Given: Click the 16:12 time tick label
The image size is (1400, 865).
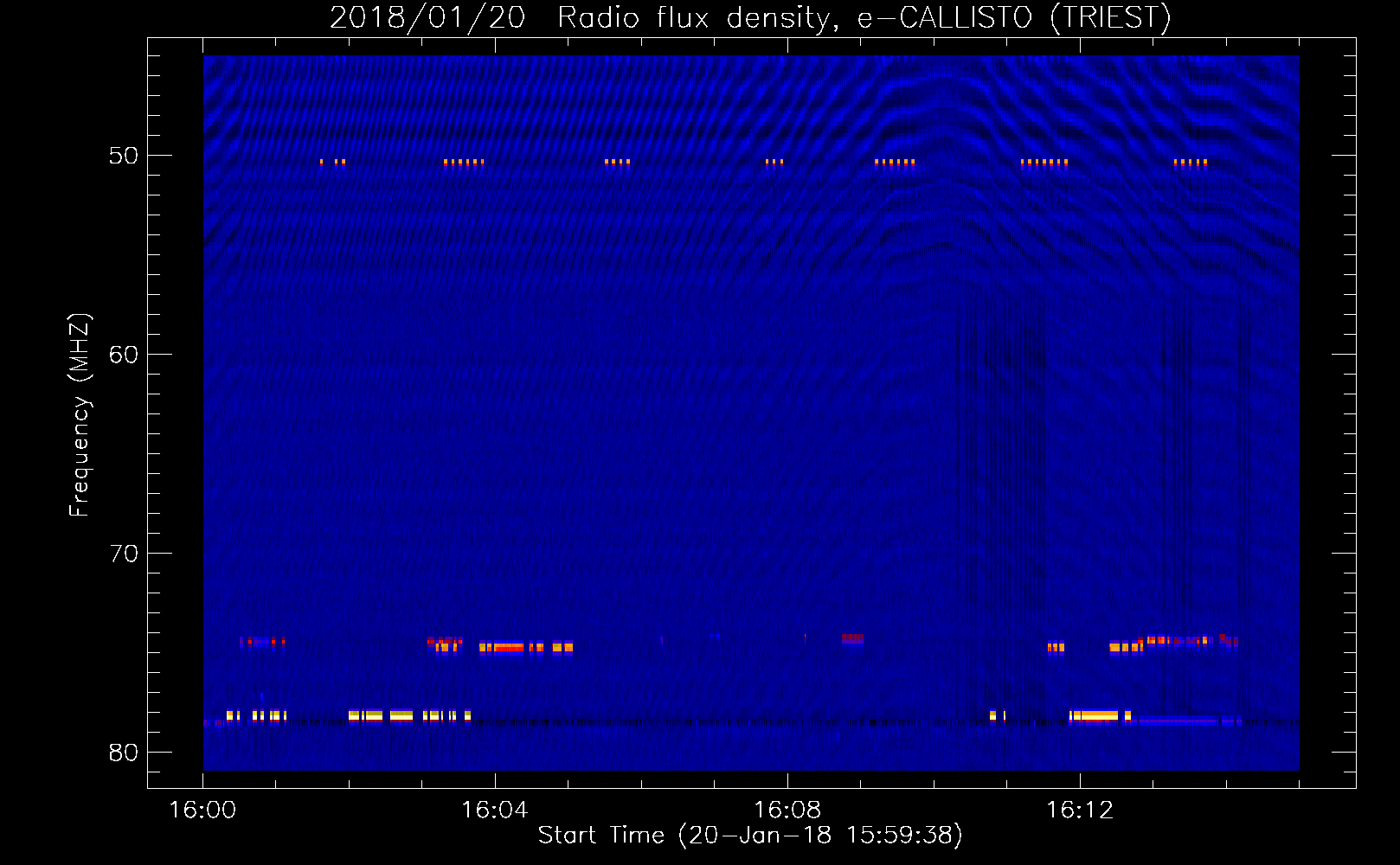Looking at the screenshot, I should [1079, 810].
